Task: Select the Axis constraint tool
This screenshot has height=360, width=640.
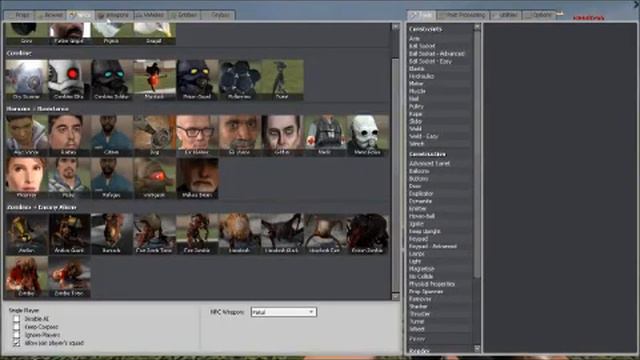Action: tap(440, 38)
